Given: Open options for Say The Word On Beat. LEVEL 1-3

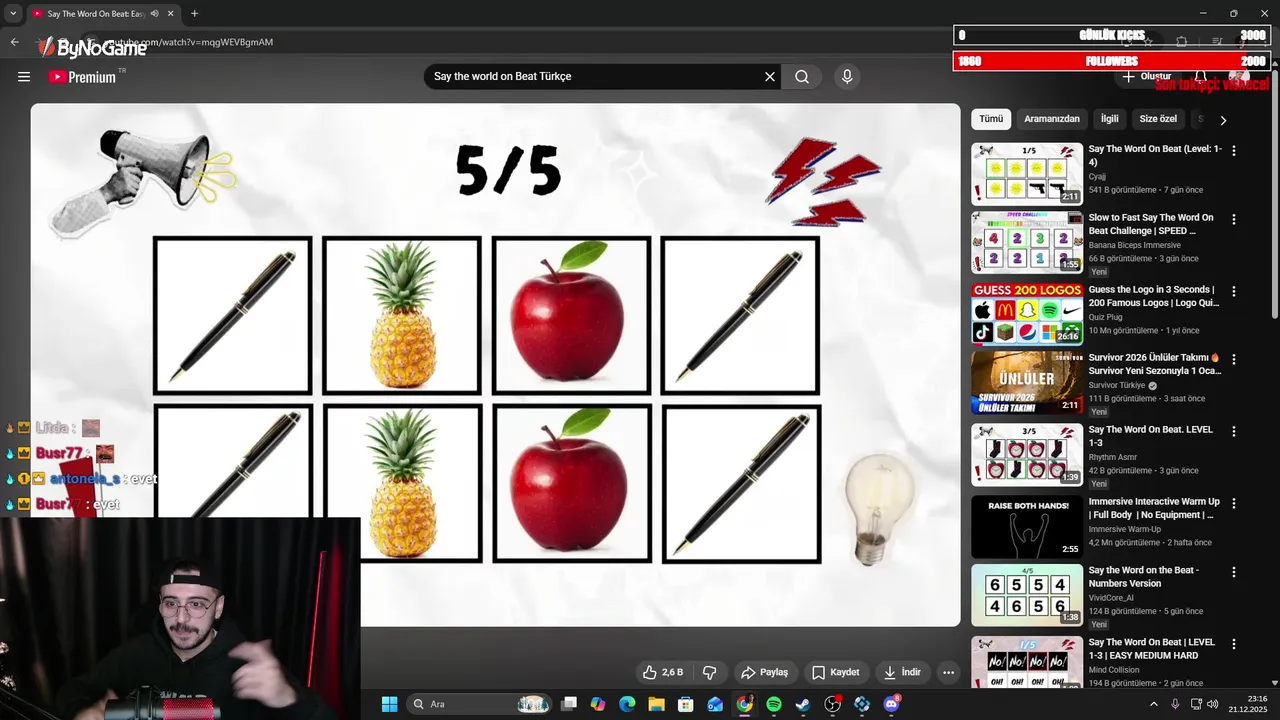Looking at the screenshot, I should tap(1234, 431).
